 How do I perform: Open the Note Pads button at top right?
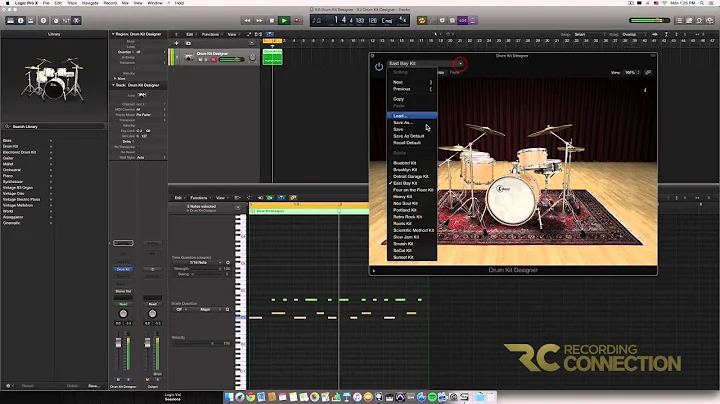click(x=689, y=21)
